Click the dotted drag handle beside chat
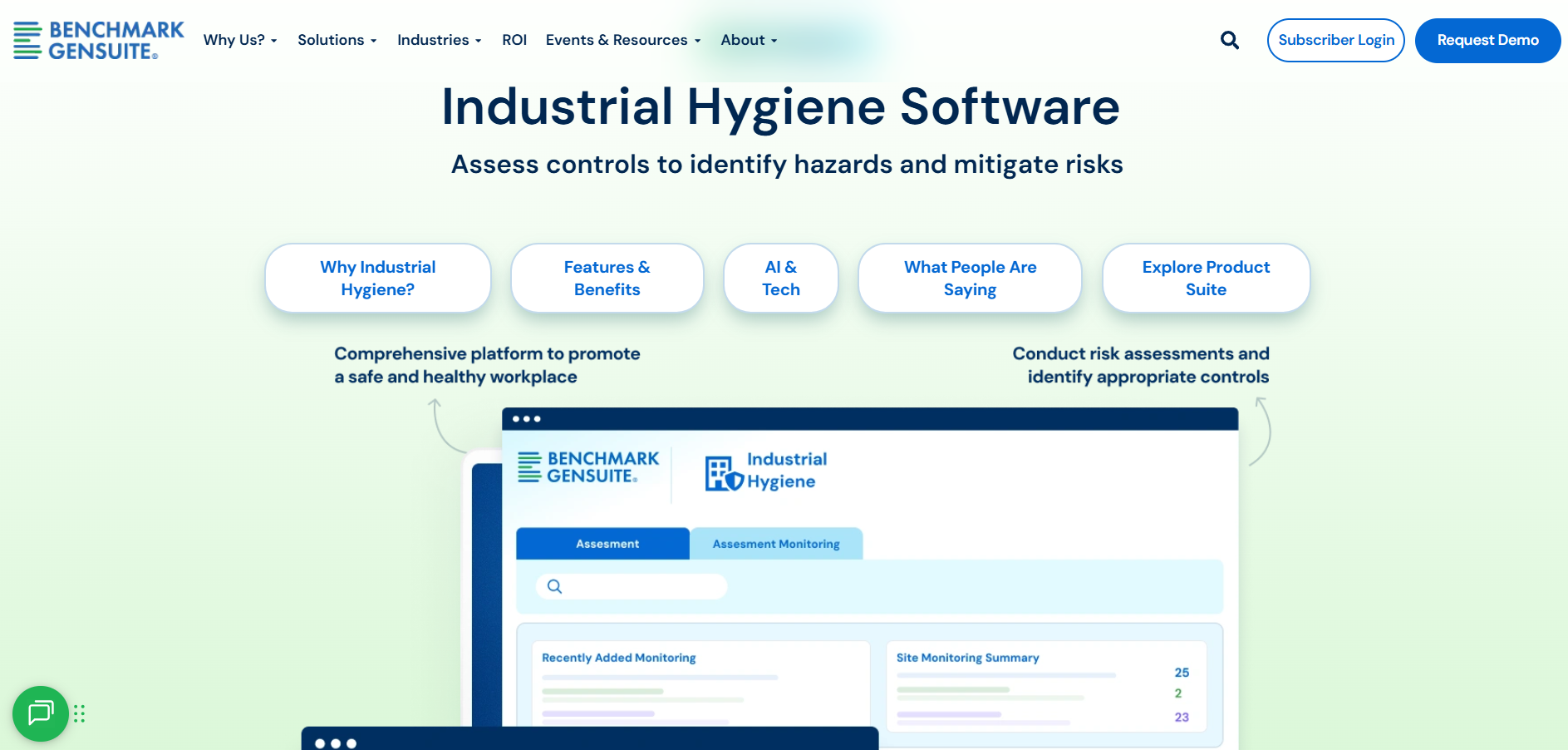Image resolution: width=1568 pixels, height=750 pixels. point(80,713)
